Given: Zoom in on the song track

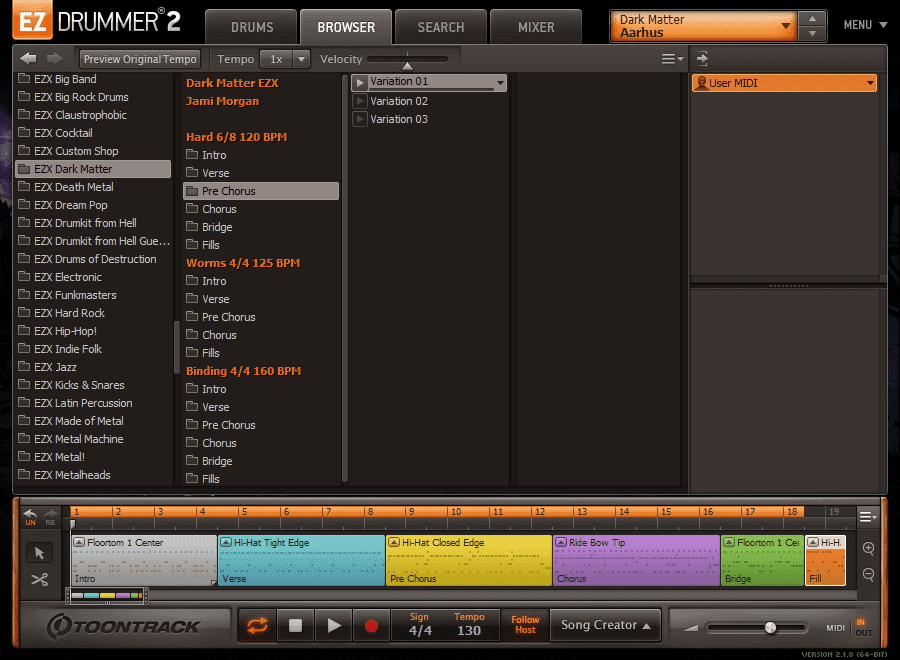Looking at the screenshot, I should (868, 548).
